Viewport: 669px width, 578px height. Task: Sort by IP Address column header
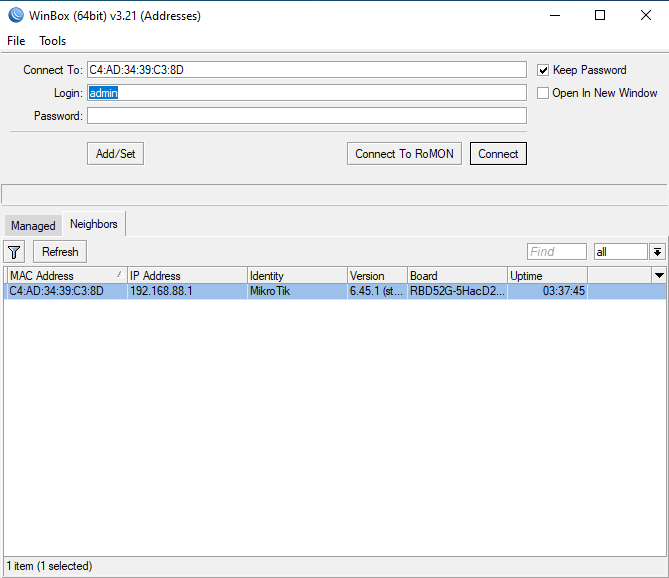pyautogui.click(x=187, y=276)
